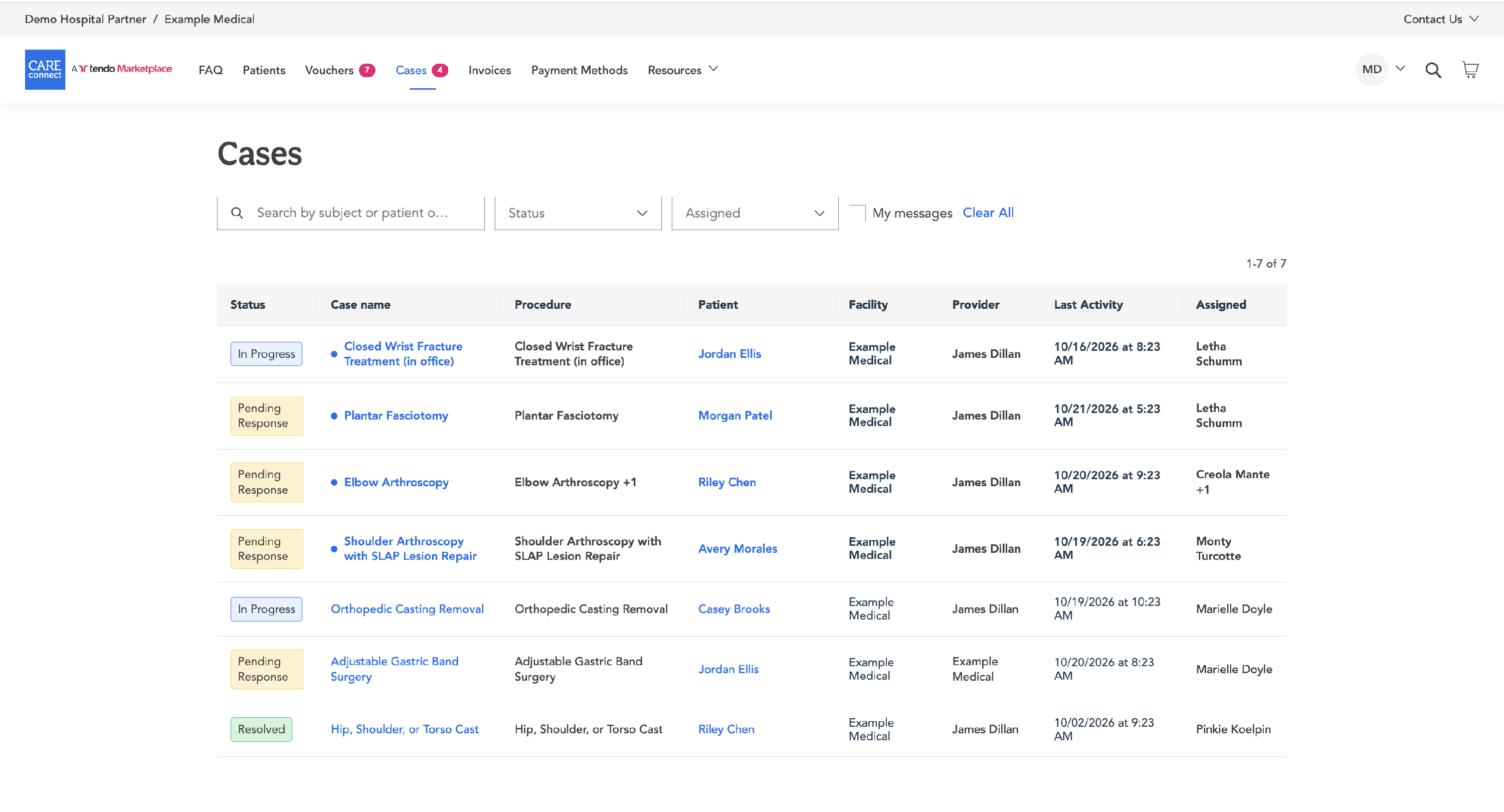Expand the Resources menu

coord(682,70)
